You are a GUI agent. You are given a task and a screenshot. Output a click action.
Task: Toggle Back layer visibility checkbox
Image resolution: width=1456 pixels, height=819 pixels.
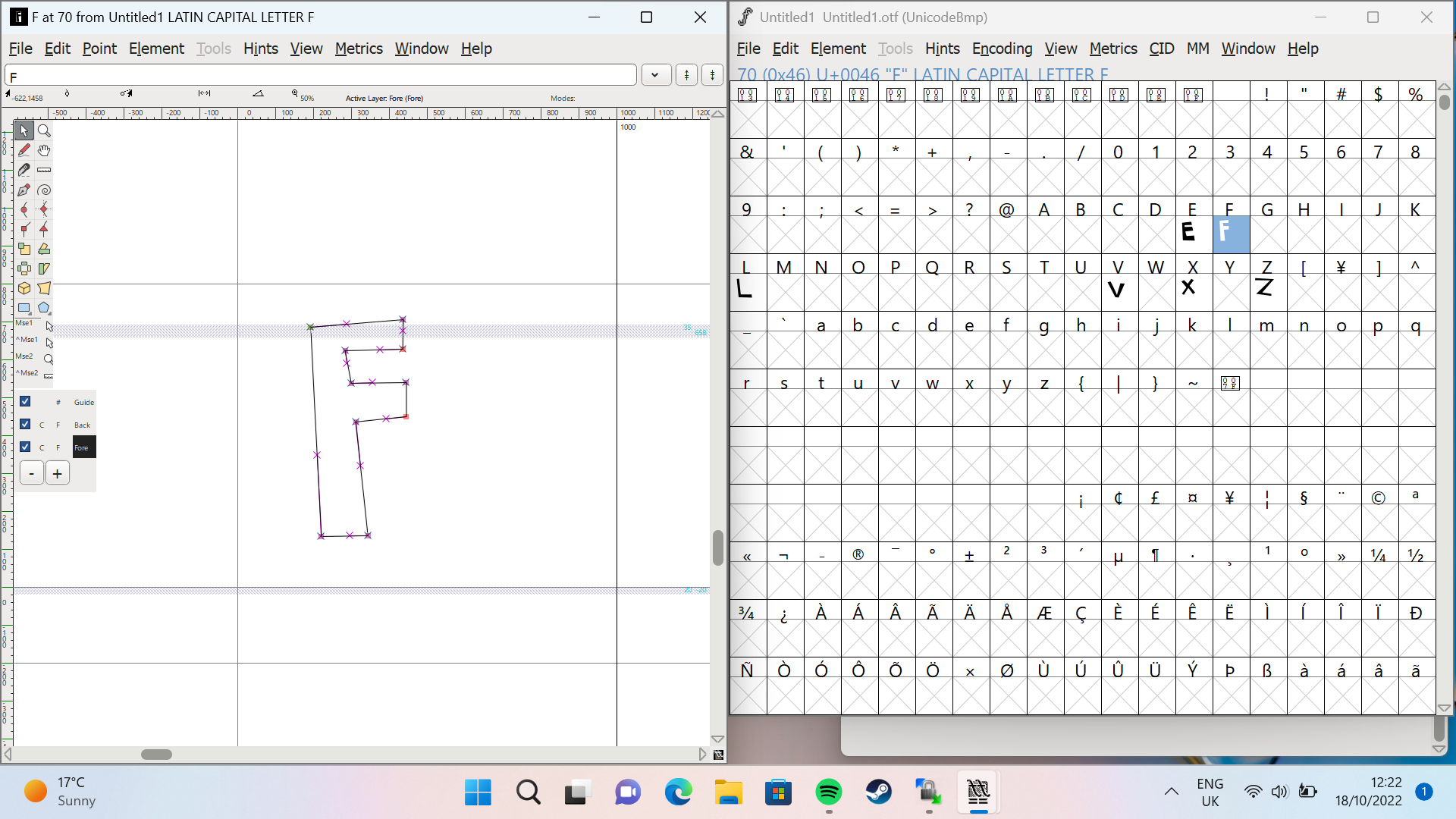(x=25, y=424)
